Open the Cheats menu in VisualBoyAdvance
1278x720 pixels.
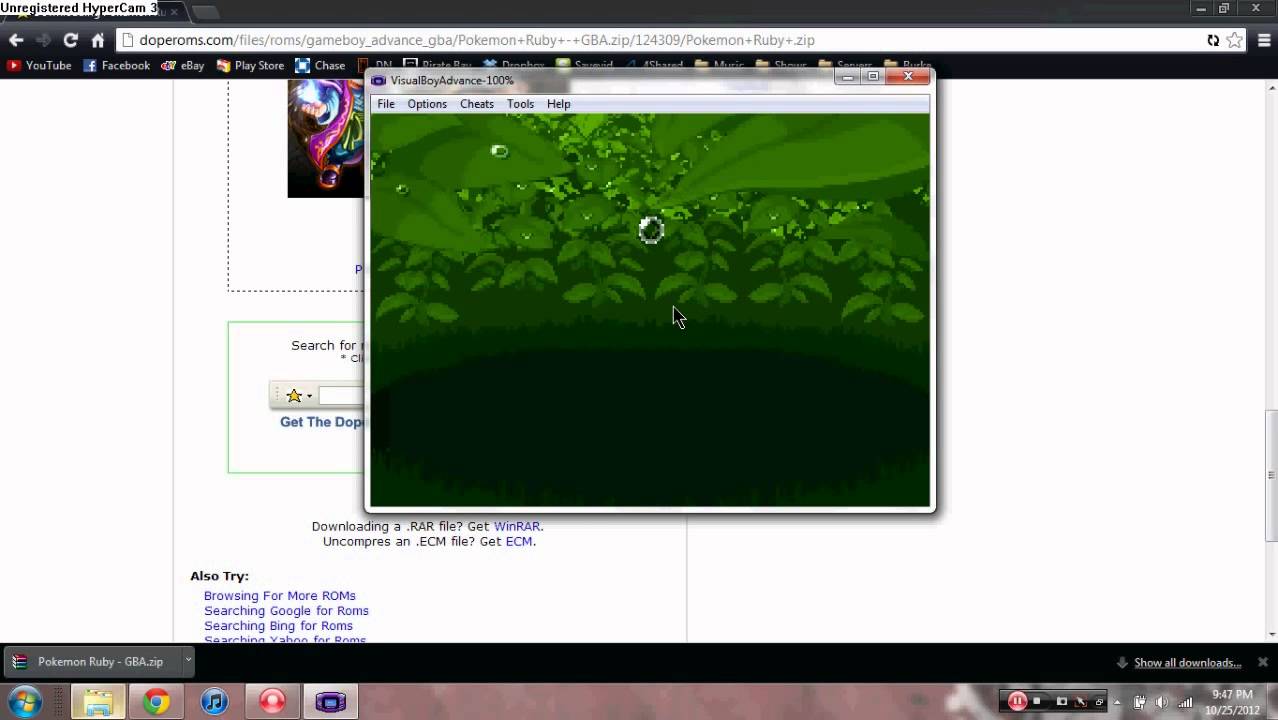click(477, 104)
